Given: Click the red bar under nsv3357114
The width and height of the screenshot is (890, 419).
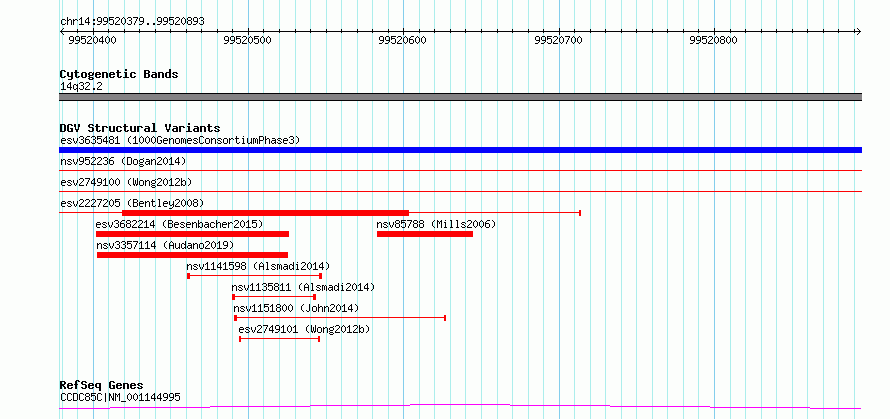Looking at the screenshot, I should point(192,255).
